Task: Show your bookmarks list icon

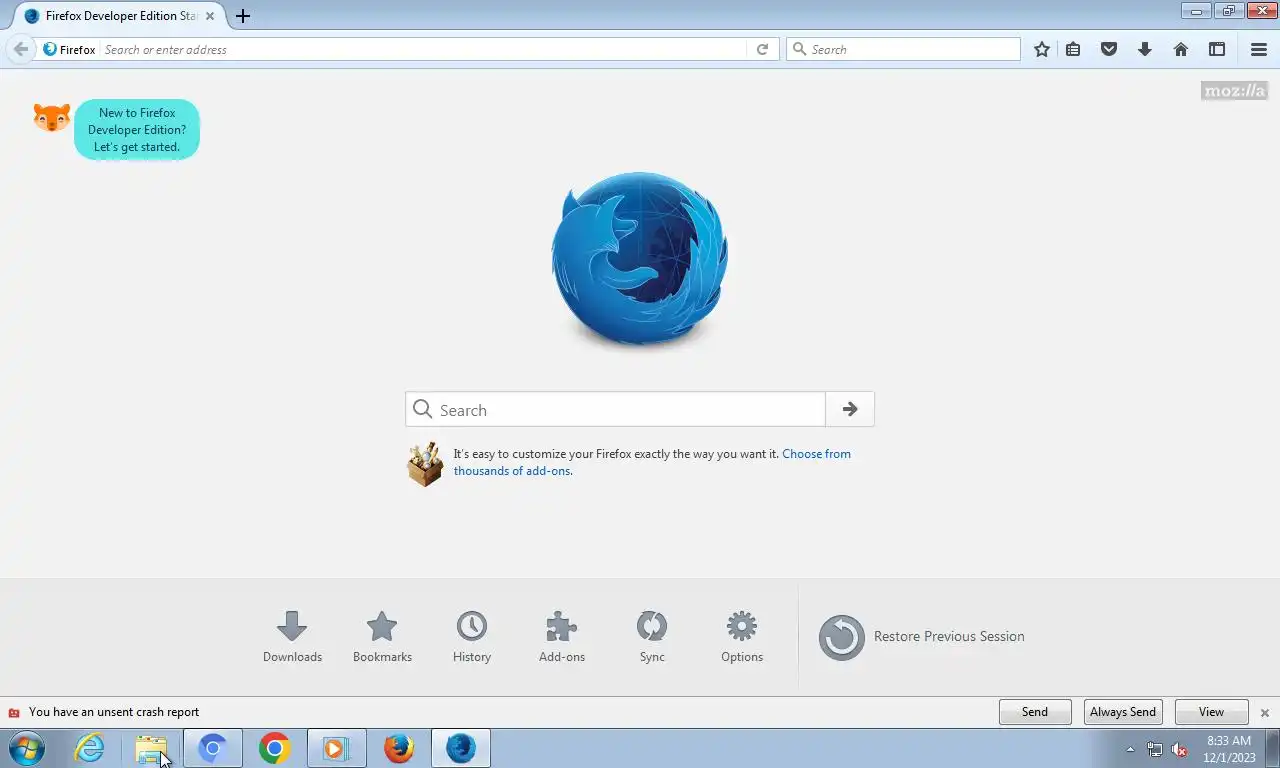Action: point(1073,49)
